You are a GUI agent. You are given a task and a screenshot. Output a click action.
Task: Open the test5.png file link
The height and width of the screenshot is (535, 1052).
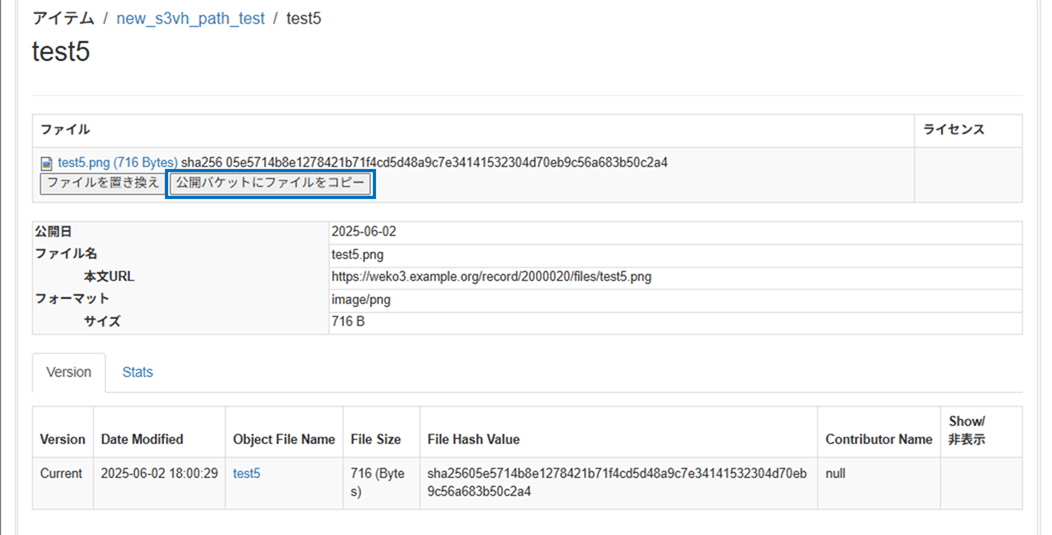tap(117, 162)
